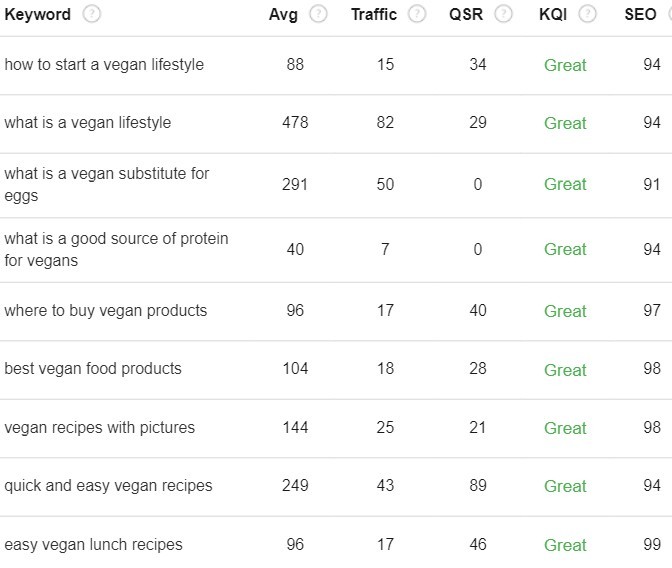Click Great KQI for easy vegan lunch recipes
Viewport: 672px width, 568px height.
pos(565,545)
